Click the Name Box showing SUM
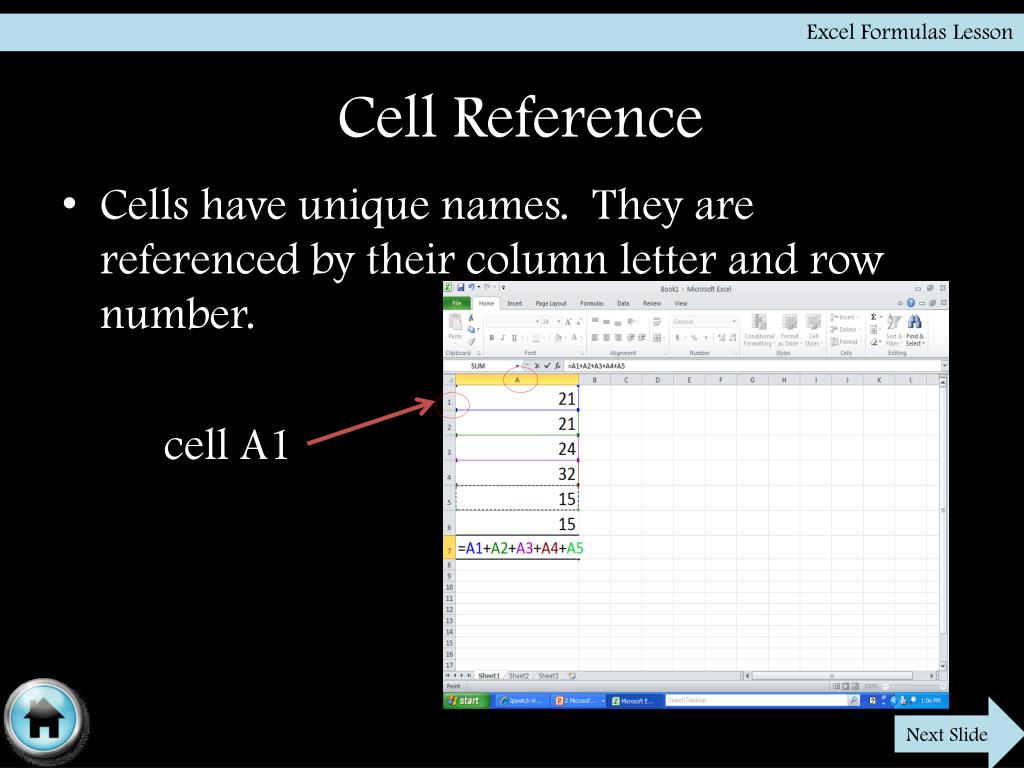 (482, 366)
